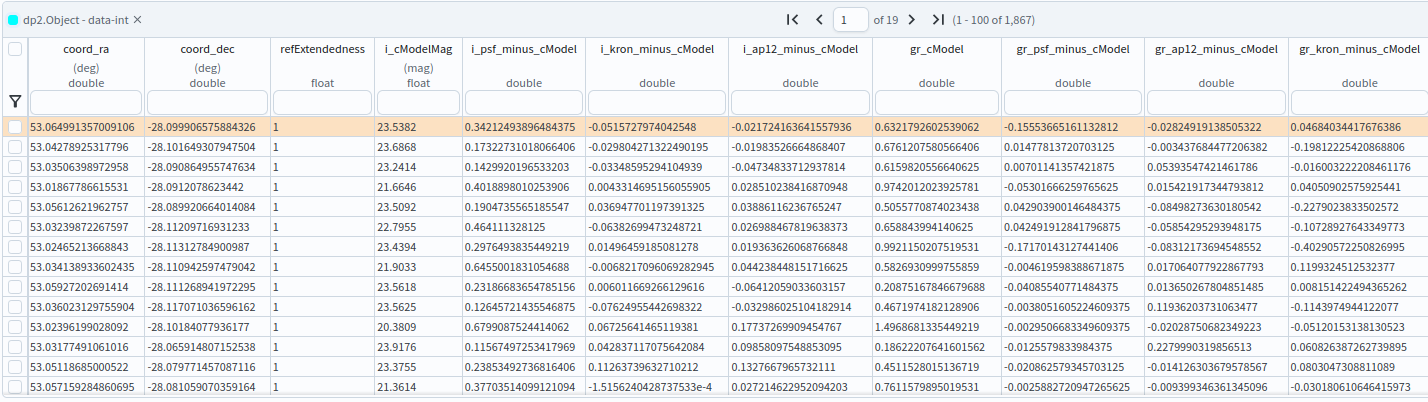Screen dimensions: 1428x402
Task: Go to the first page of results
Action: (793, 19)
